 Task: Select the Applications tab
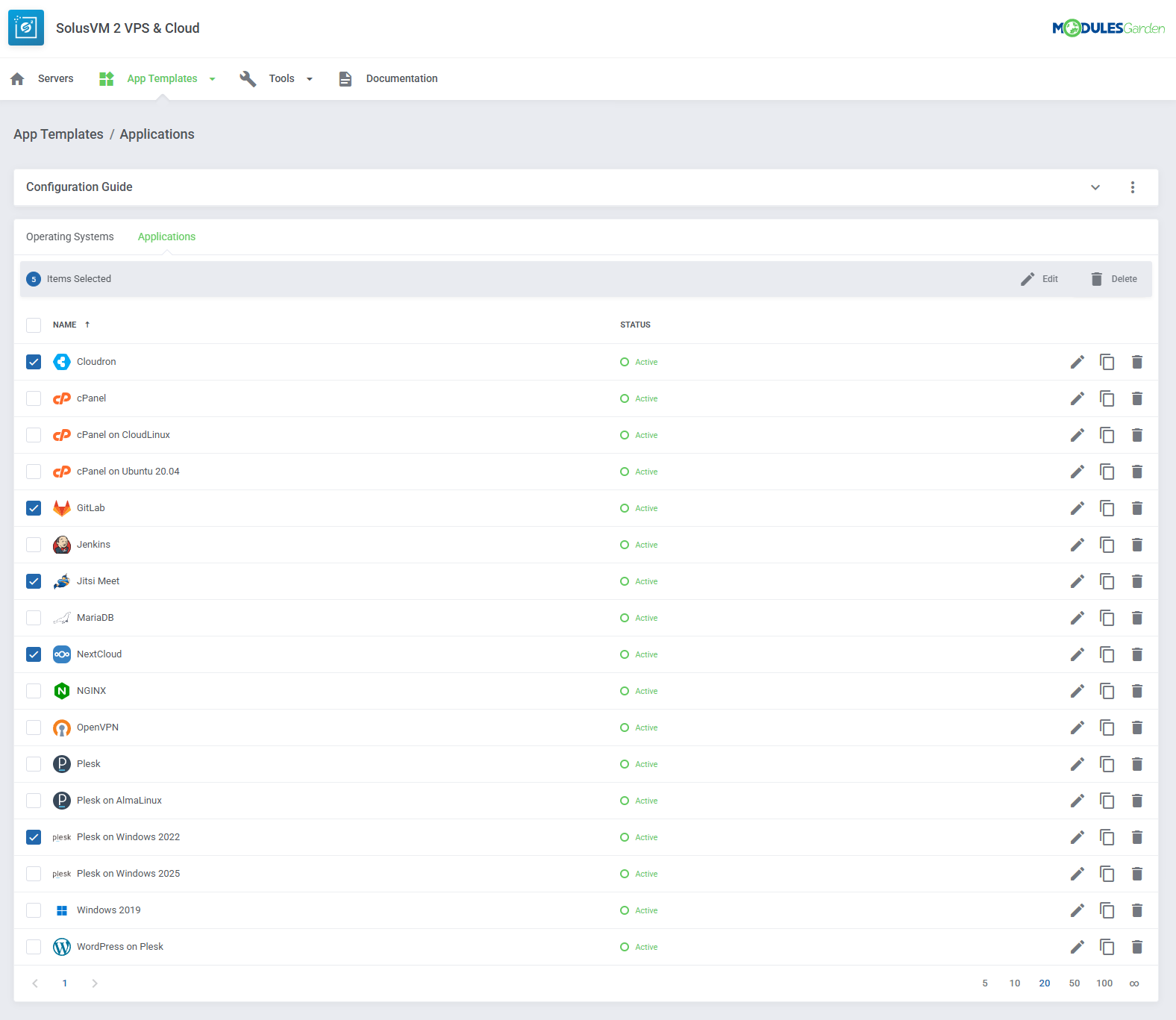(166, 237)
